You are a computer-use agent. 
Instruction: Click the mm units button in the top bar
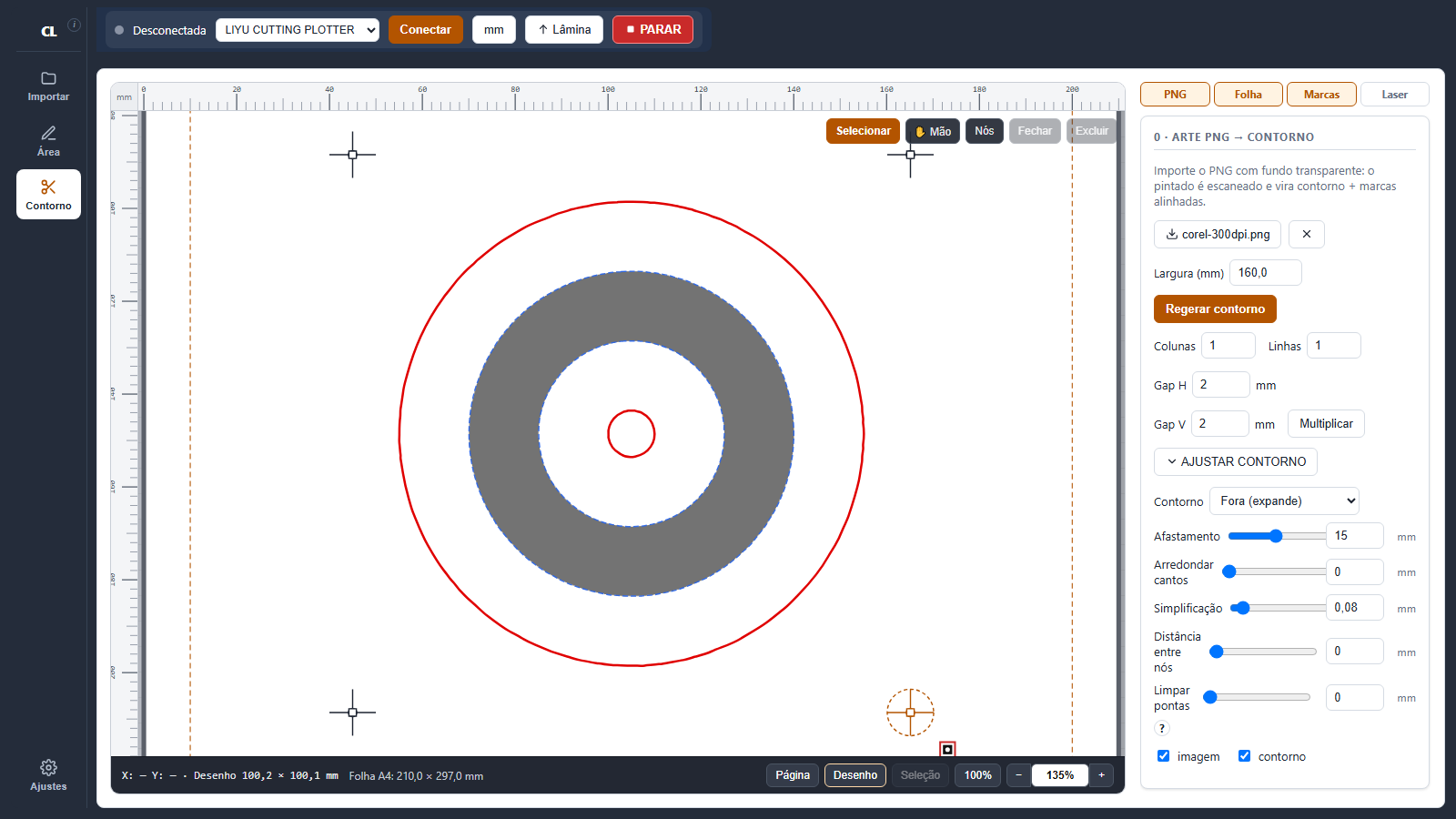coord(494,29)
